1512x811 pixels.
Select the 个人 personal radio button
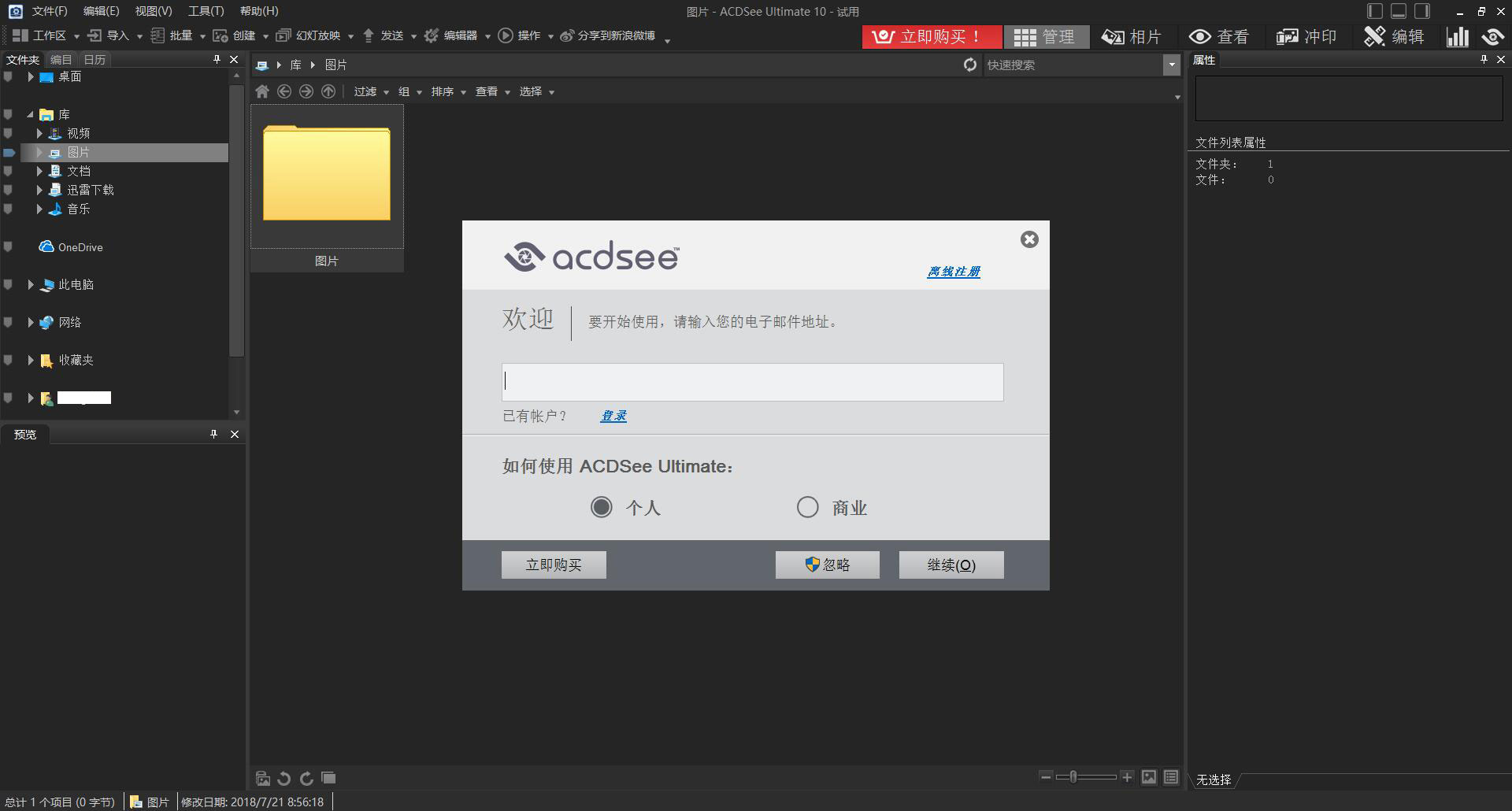pos(602,507)
